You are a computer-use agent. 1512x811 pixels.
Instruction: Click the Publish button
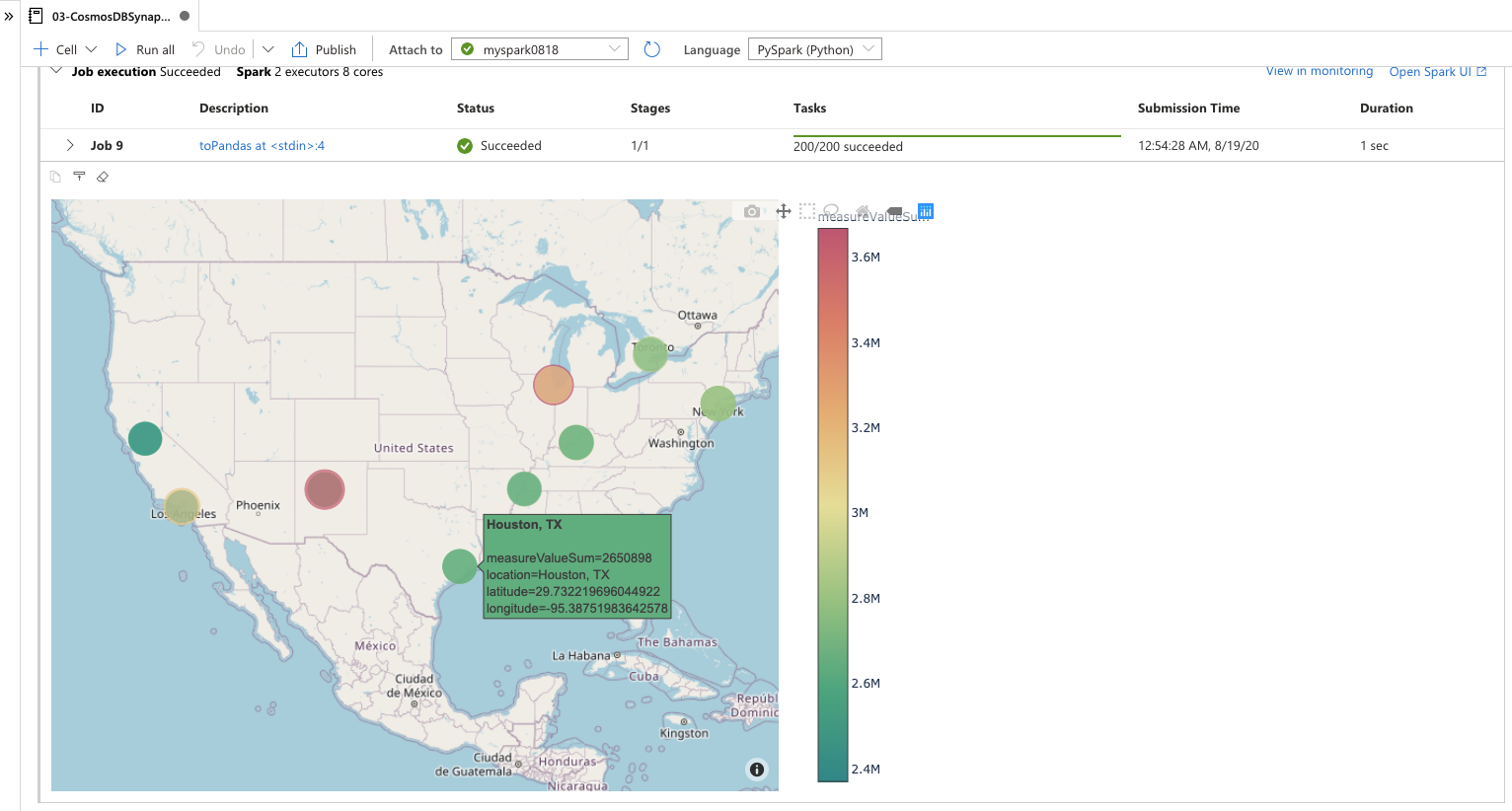pos(324,49)
